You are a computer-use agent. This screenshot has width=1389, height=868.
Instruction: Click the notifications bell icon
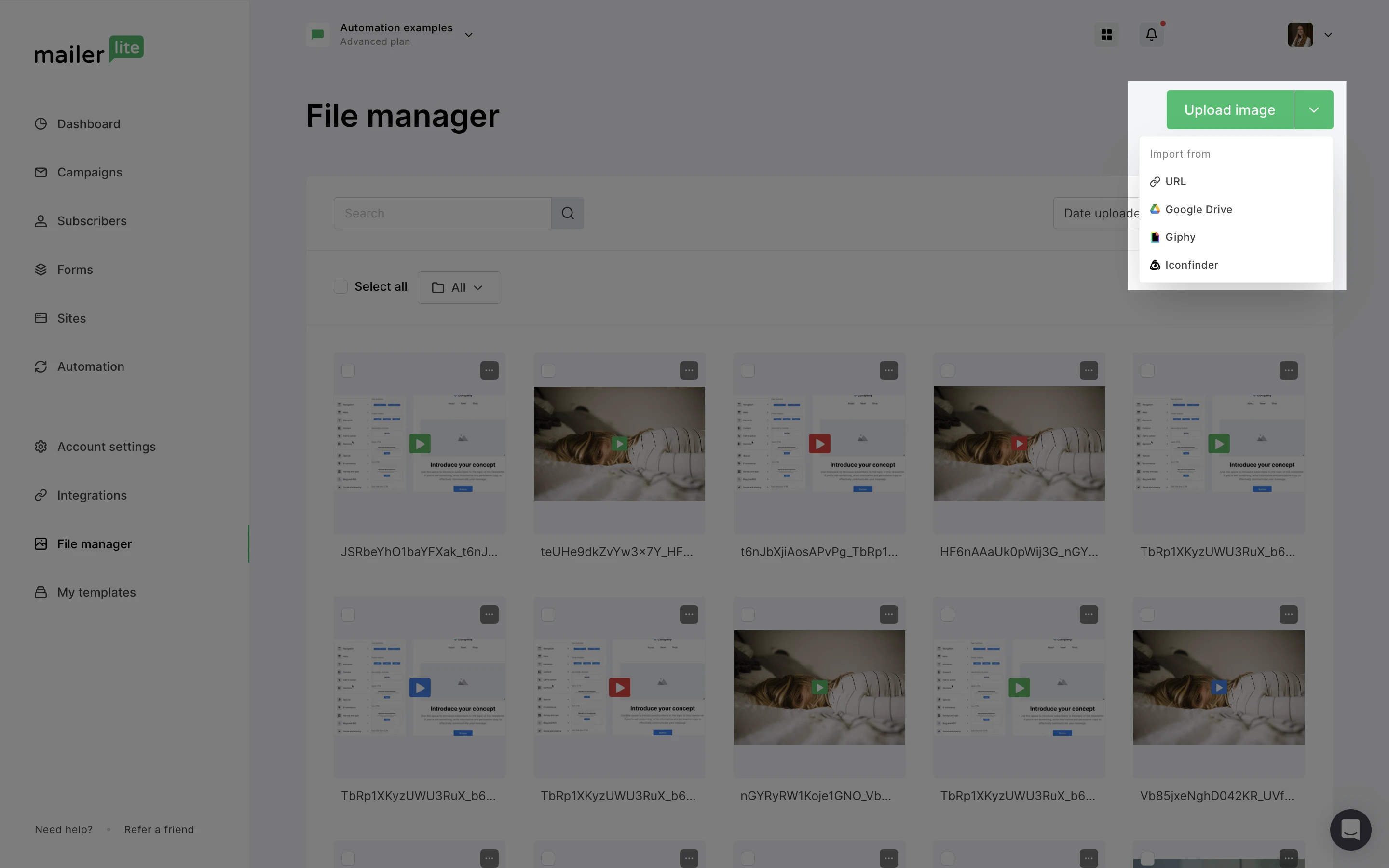[x=1151, y=35]
